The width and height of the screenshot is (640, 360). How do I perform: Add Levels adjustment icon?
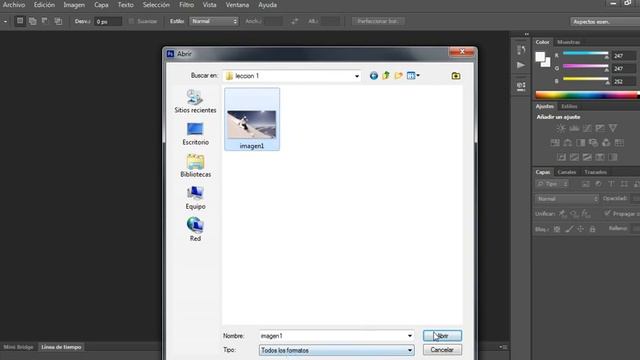(x=574, y=128)
